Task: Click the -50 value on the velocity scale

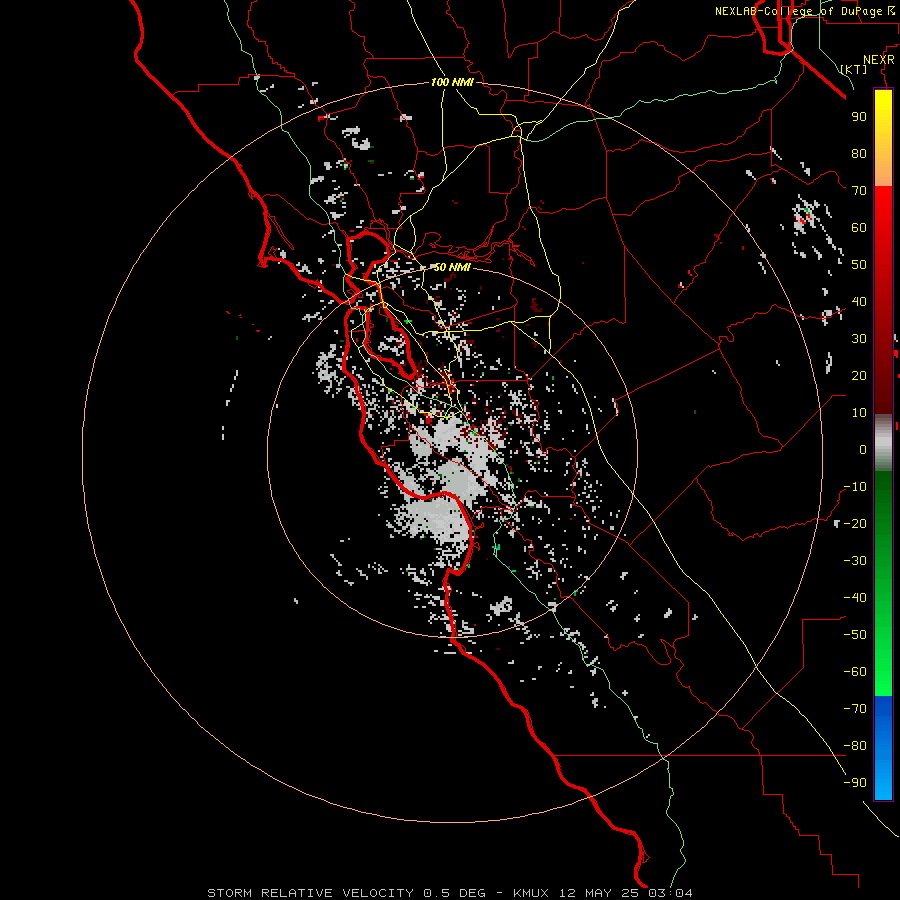Action: point(855,635)
